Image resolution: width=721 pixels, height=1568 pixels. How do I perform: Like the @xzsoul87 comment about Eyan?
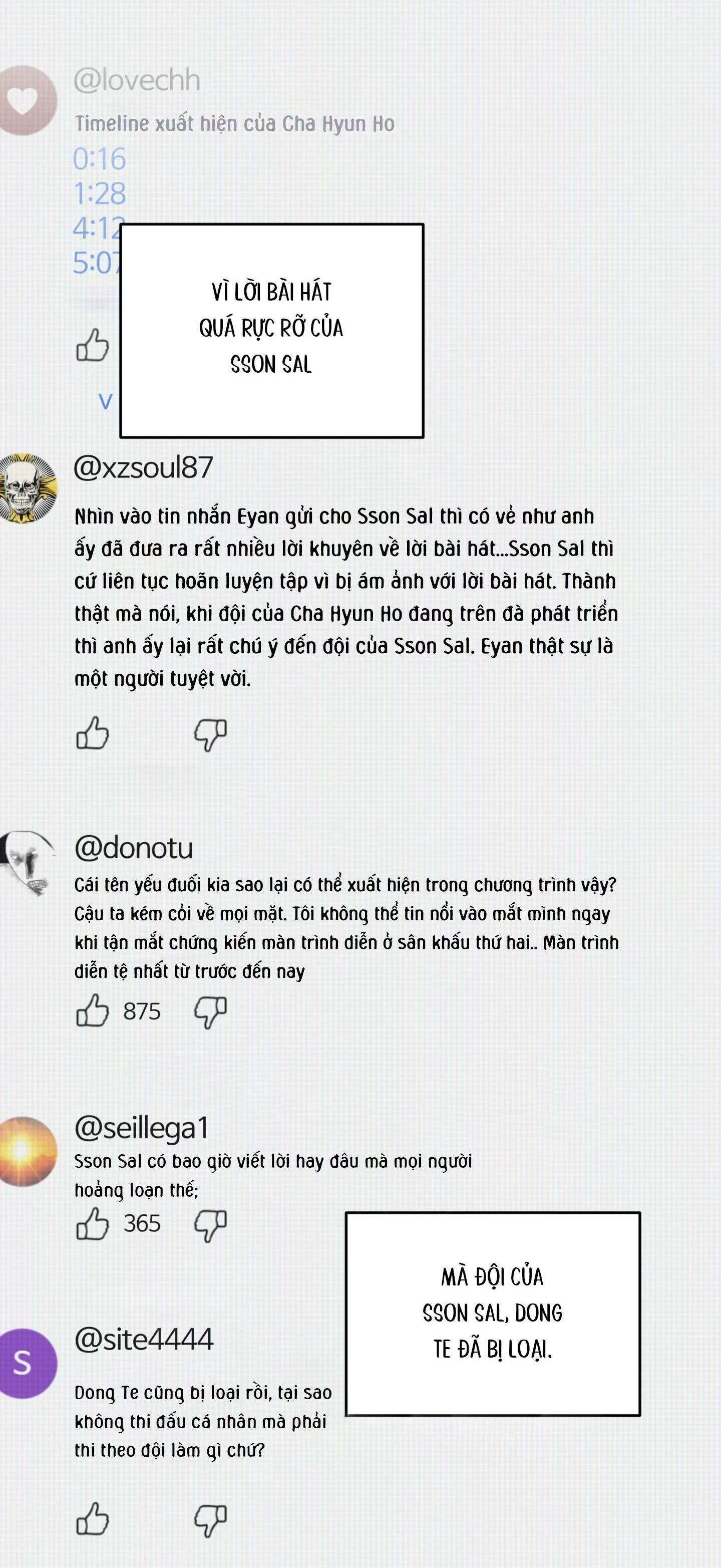[93, 733]
